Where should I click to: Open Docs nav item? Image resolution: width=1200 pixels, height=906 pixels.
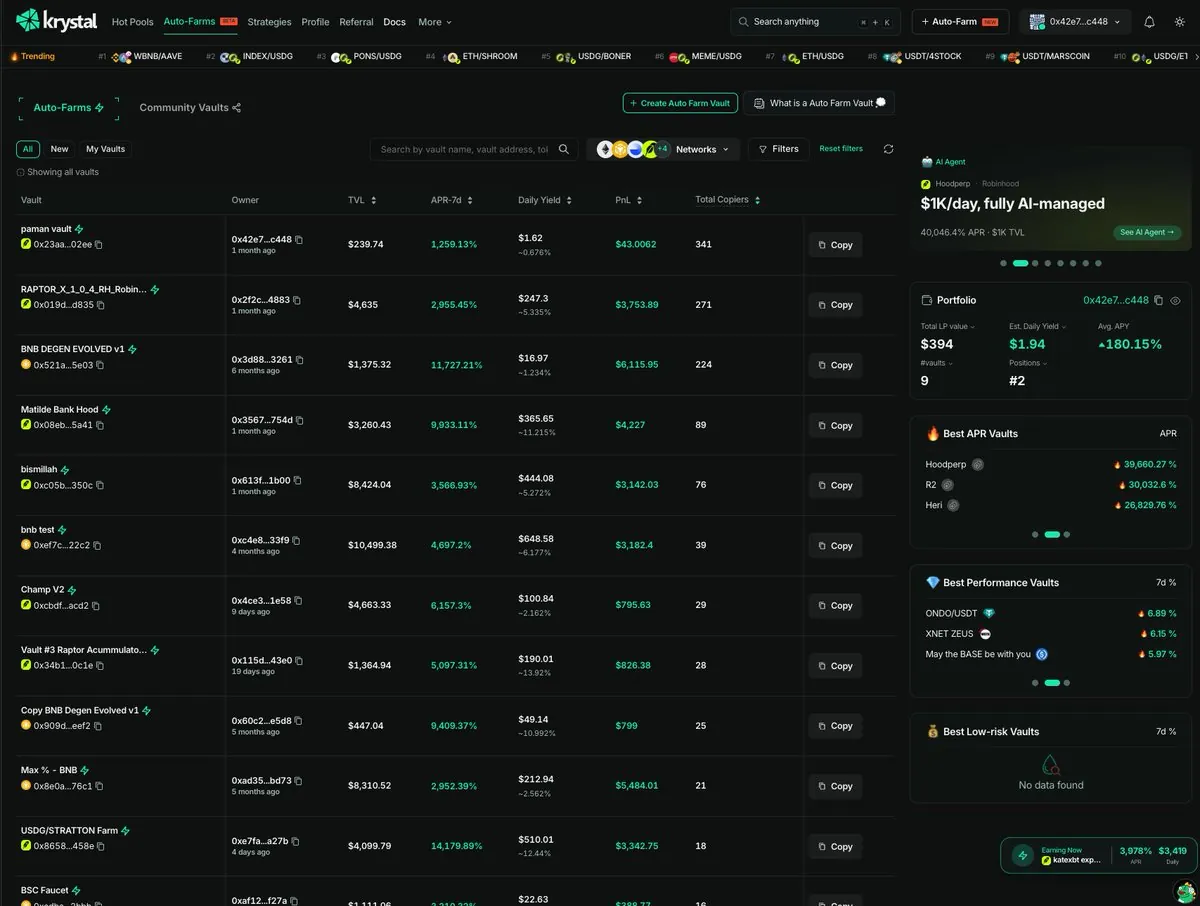394,22
